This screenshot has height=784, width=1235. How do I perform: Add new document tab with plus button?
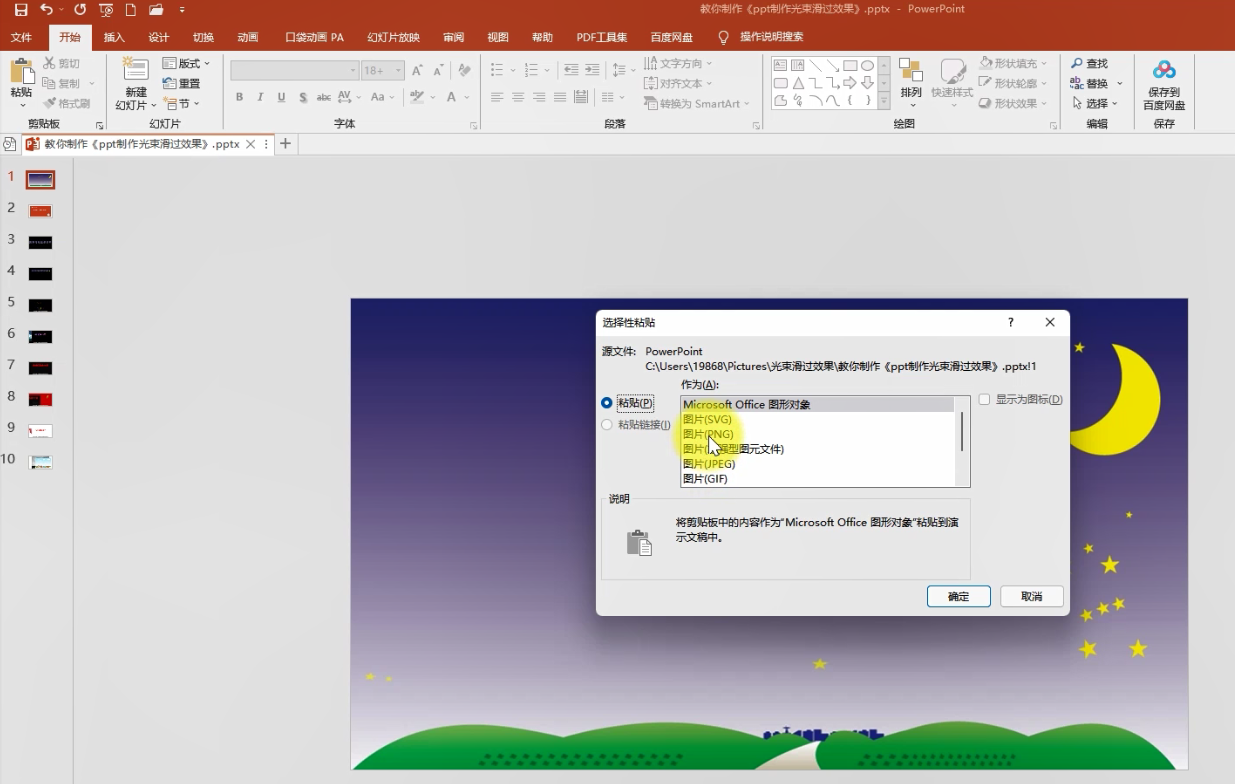tap(285, 144)
